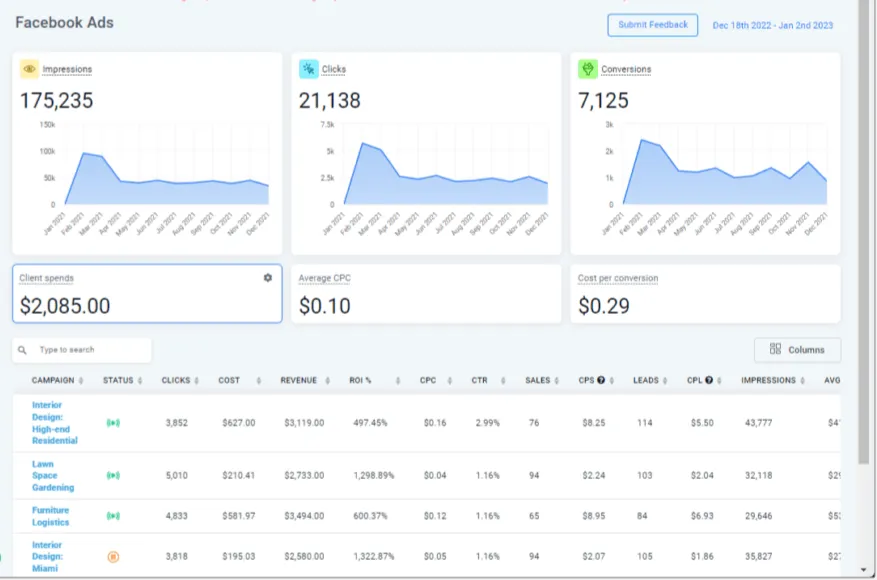Click the 7,125 conversions total
Screen dimensions: 877x580
[603, 101]
